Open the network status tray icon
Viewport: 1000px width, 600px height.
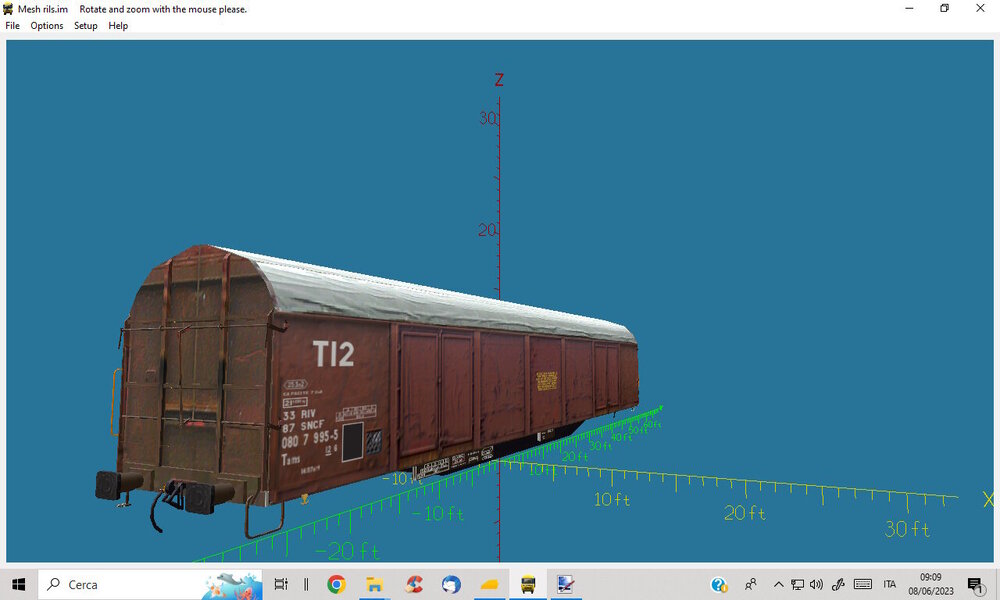click(x=797, y=584)
